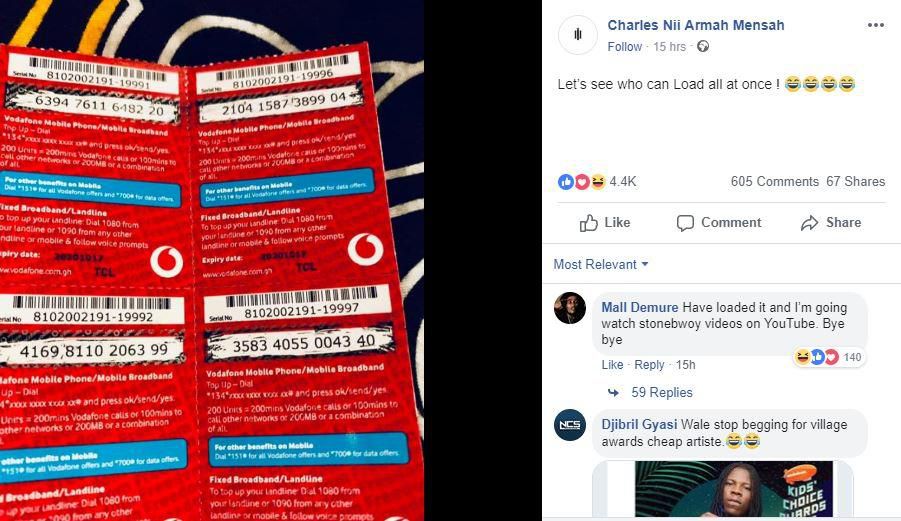The width and height of the screenshot is (901, 521).
Task: Click the Share arrow icon
Action: click(x=810, y=223)
